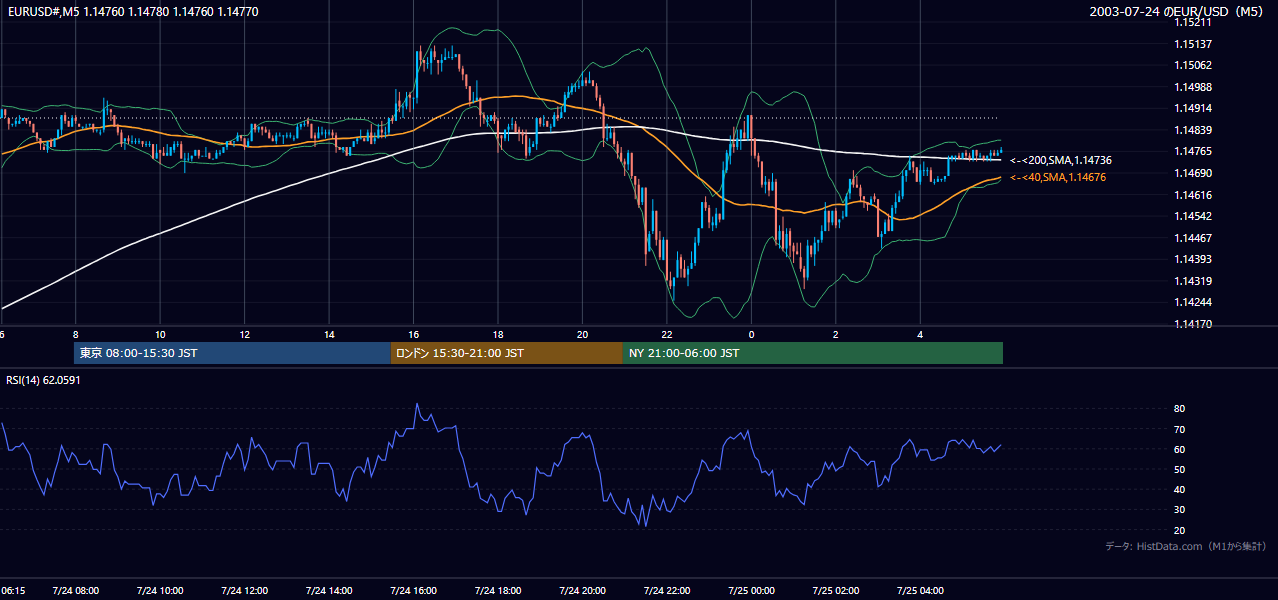Click the 40 SMA 1.14676 label
The height and width of the screenshot is (600, 1278).
tap(1058, 177)
